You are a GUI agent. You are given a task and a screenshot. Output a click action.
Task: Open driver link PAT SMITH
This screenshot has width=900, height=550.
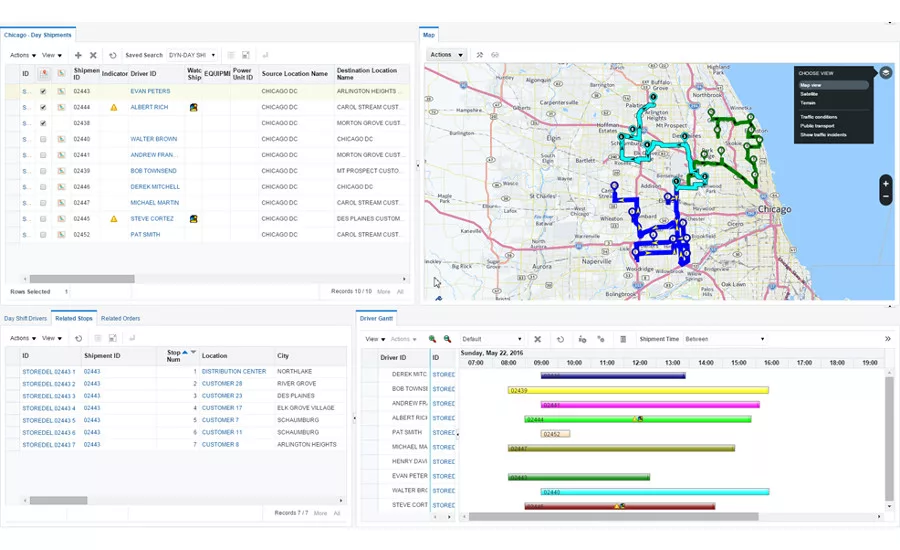(x=145, y=235)
